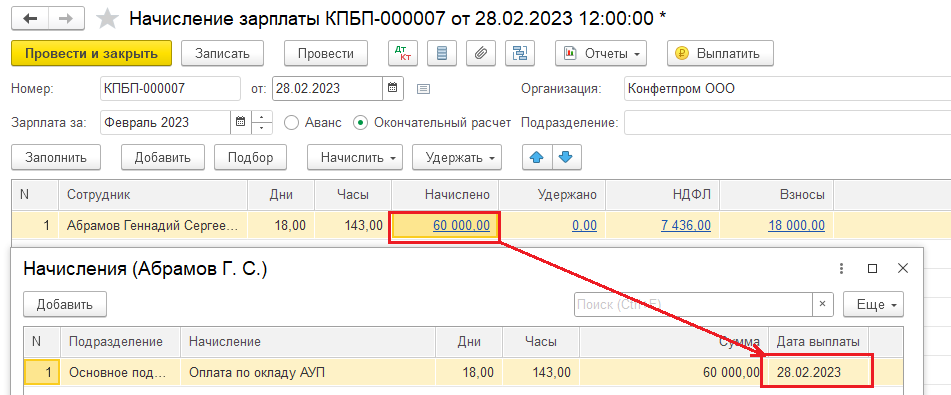The height and width of the screenshot is (395, 951).
Task: Click the Поиск search field
Action: 694,304
